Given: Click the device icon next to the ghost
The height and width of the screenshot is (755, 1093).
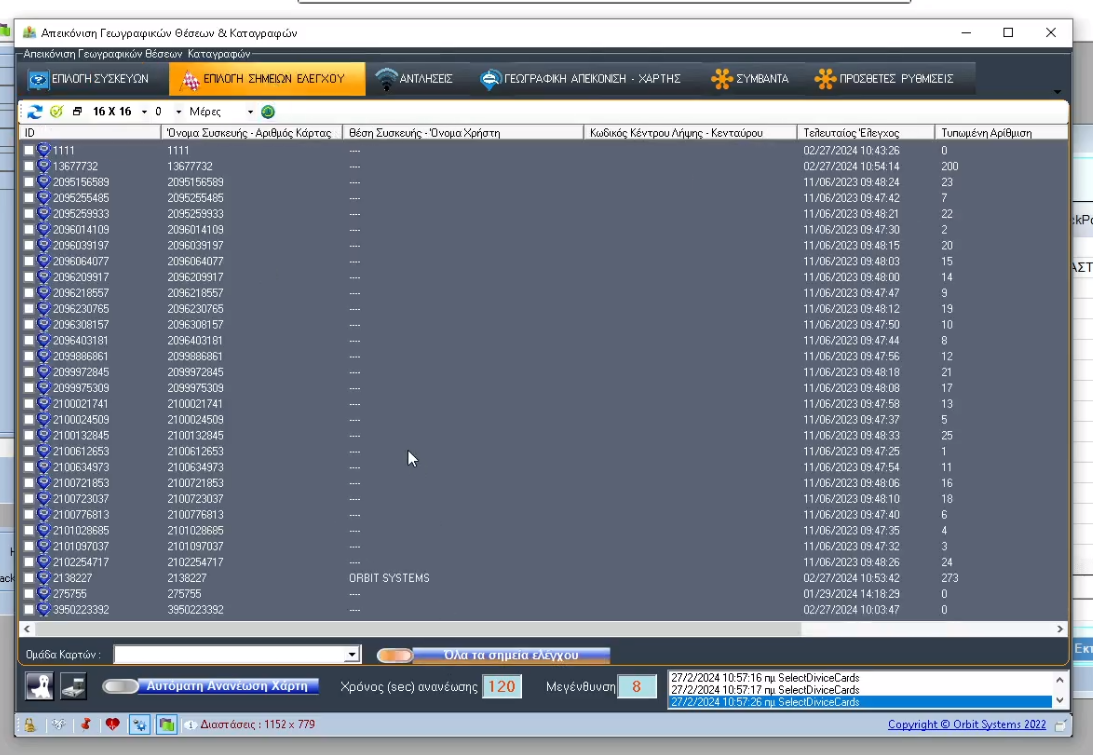Looking at the screenshot, I should [72, 686].
